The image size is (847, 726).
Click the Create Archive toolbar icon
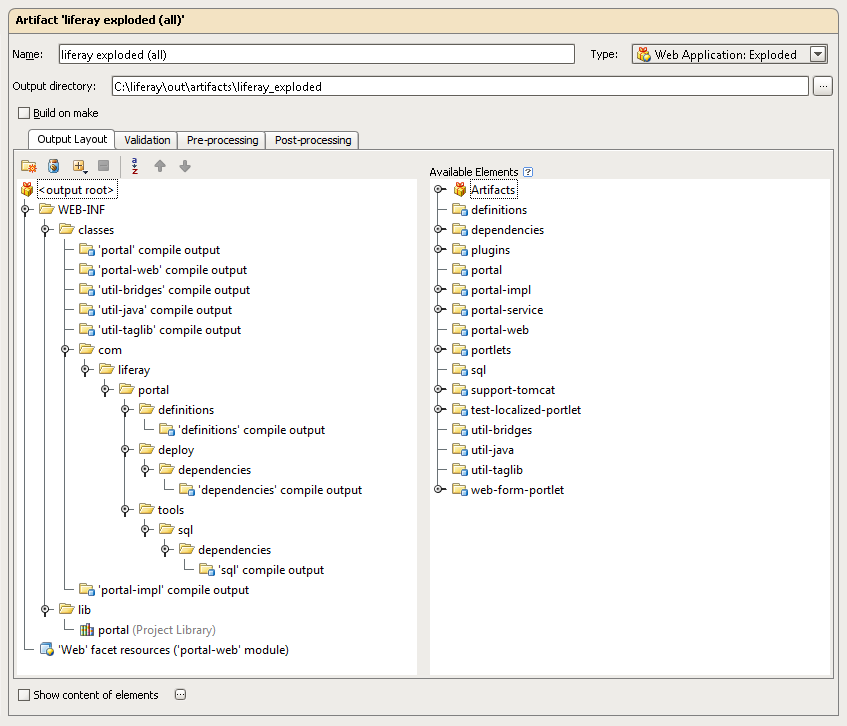click(x=54, y=166)
